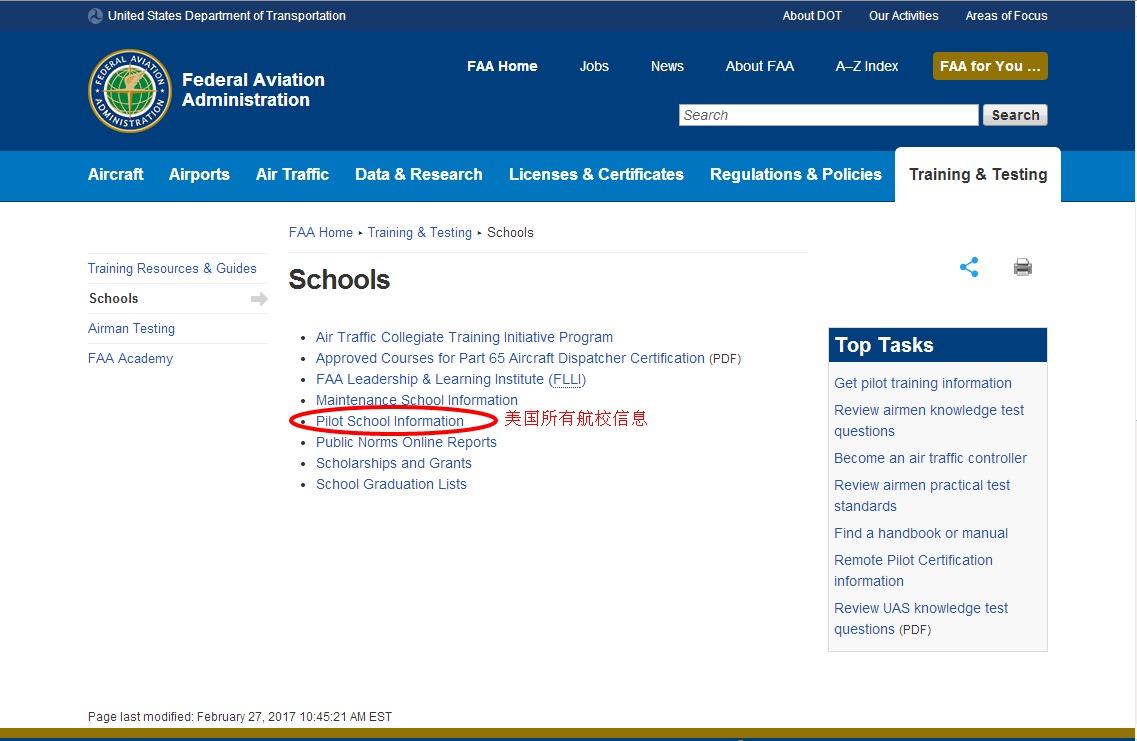Select Schools in the left sidebar
Image resolution: width=1137 pixels, height=741 pixels.
point(114,298)
